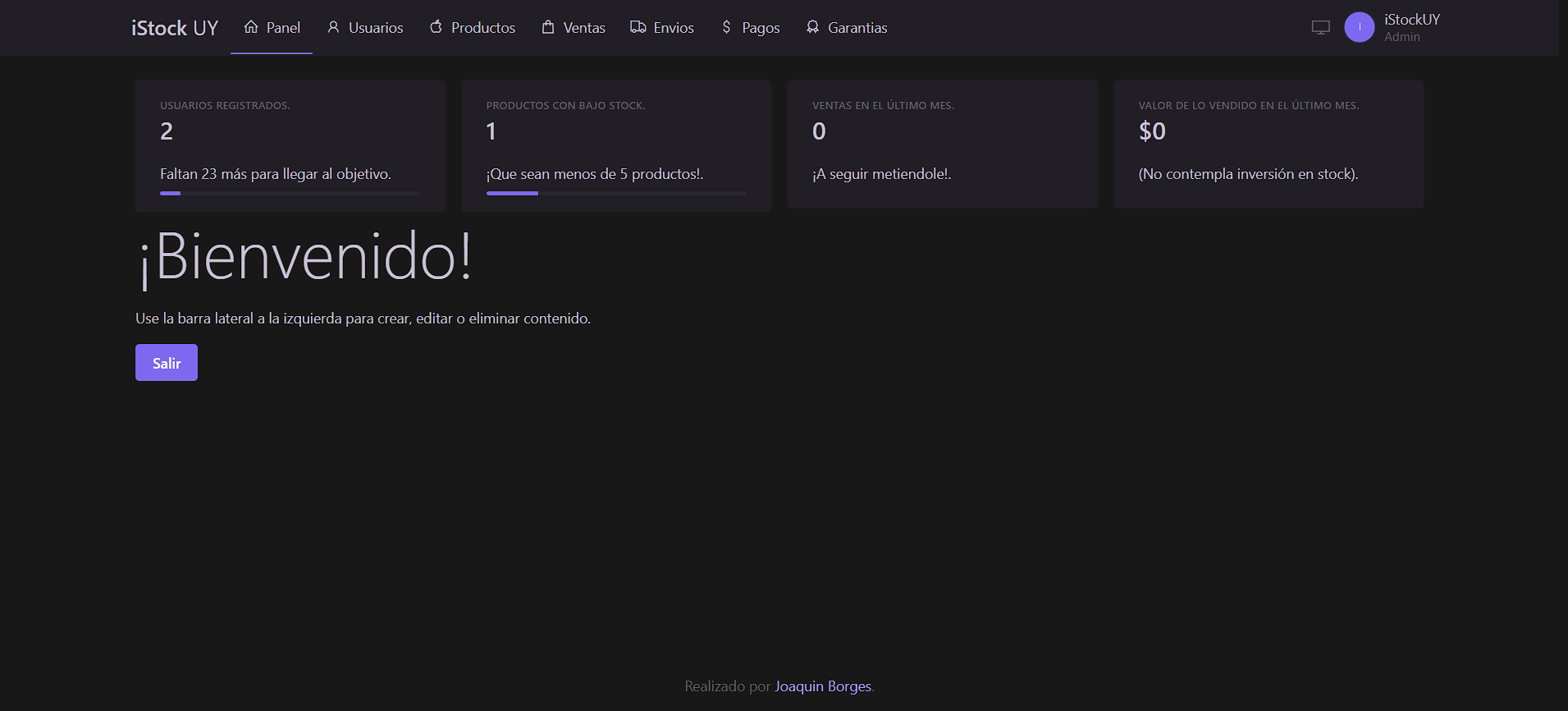Click the shopping bag icon beside Ventas
This screenshot has height=711, width=1568.
548,27
